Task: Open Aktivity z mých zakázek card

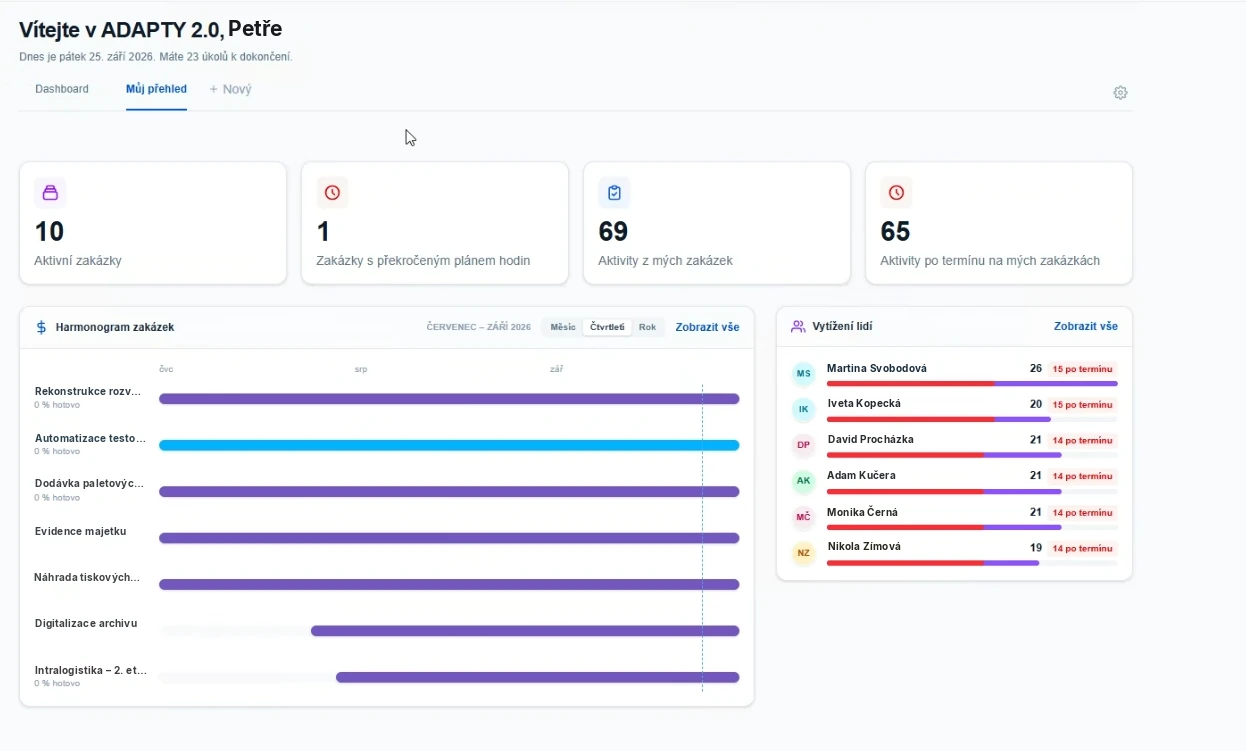Action: 717,223
